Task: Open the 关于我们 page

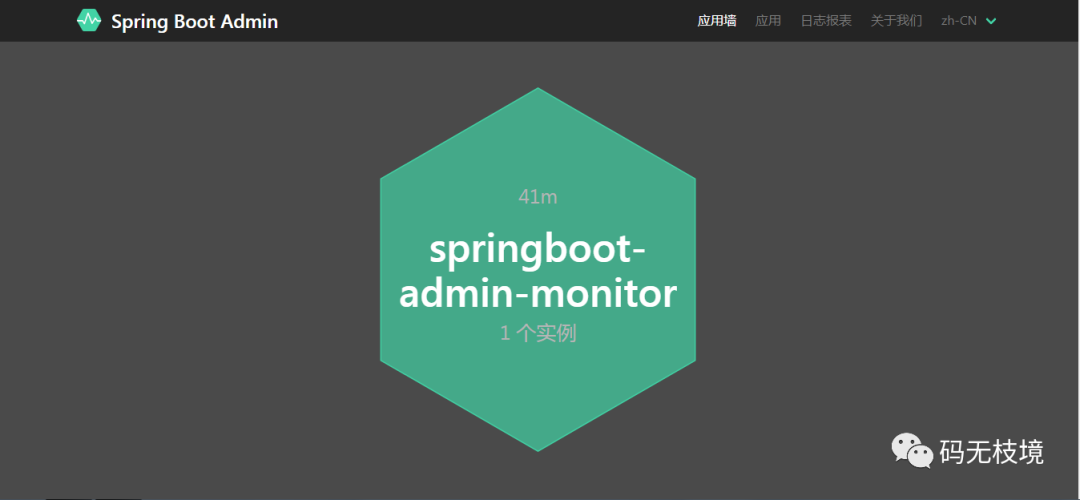Action: click(896, 21)
